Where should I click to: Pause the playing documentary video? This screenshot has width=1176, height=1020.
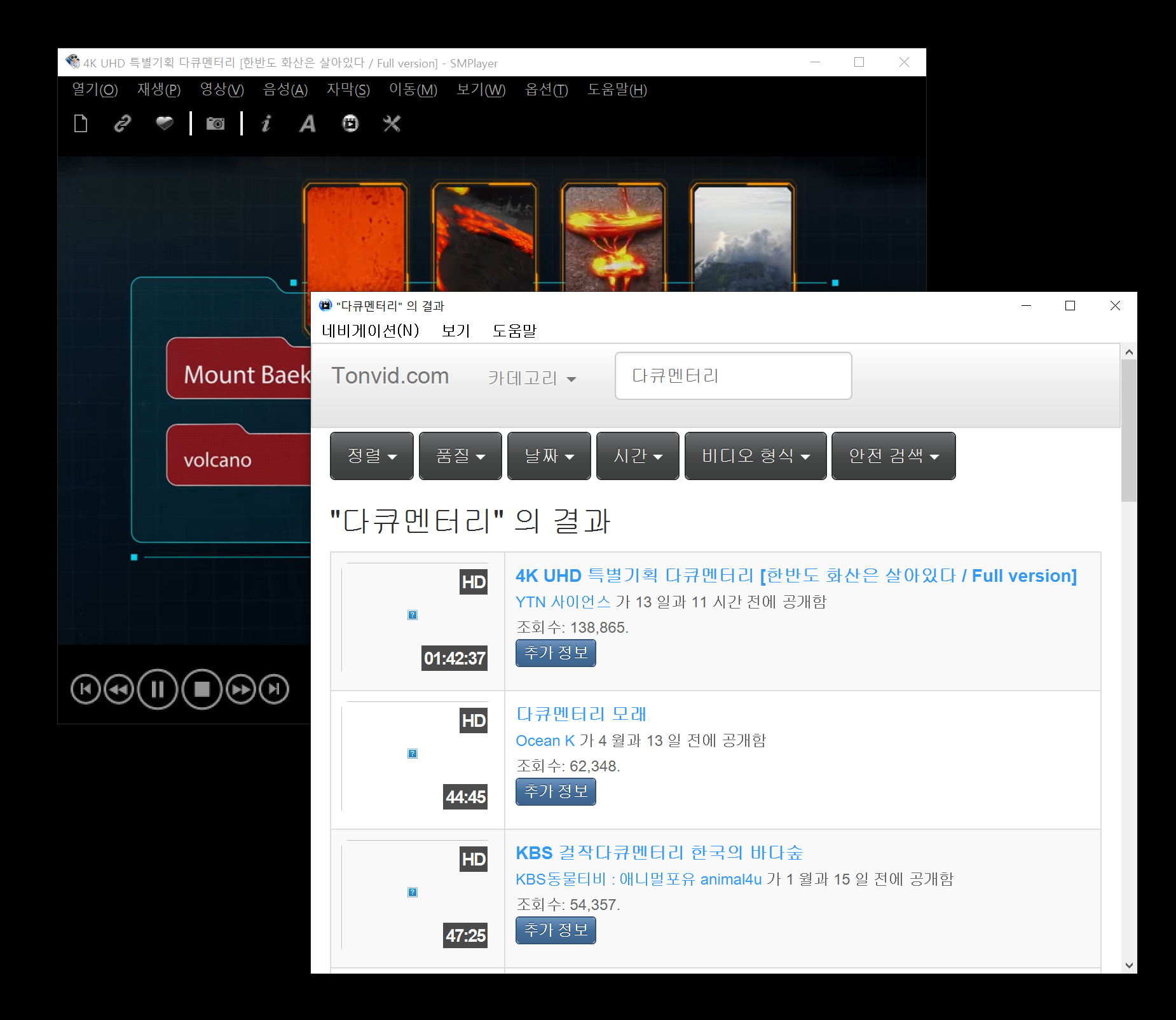(157, 689)
